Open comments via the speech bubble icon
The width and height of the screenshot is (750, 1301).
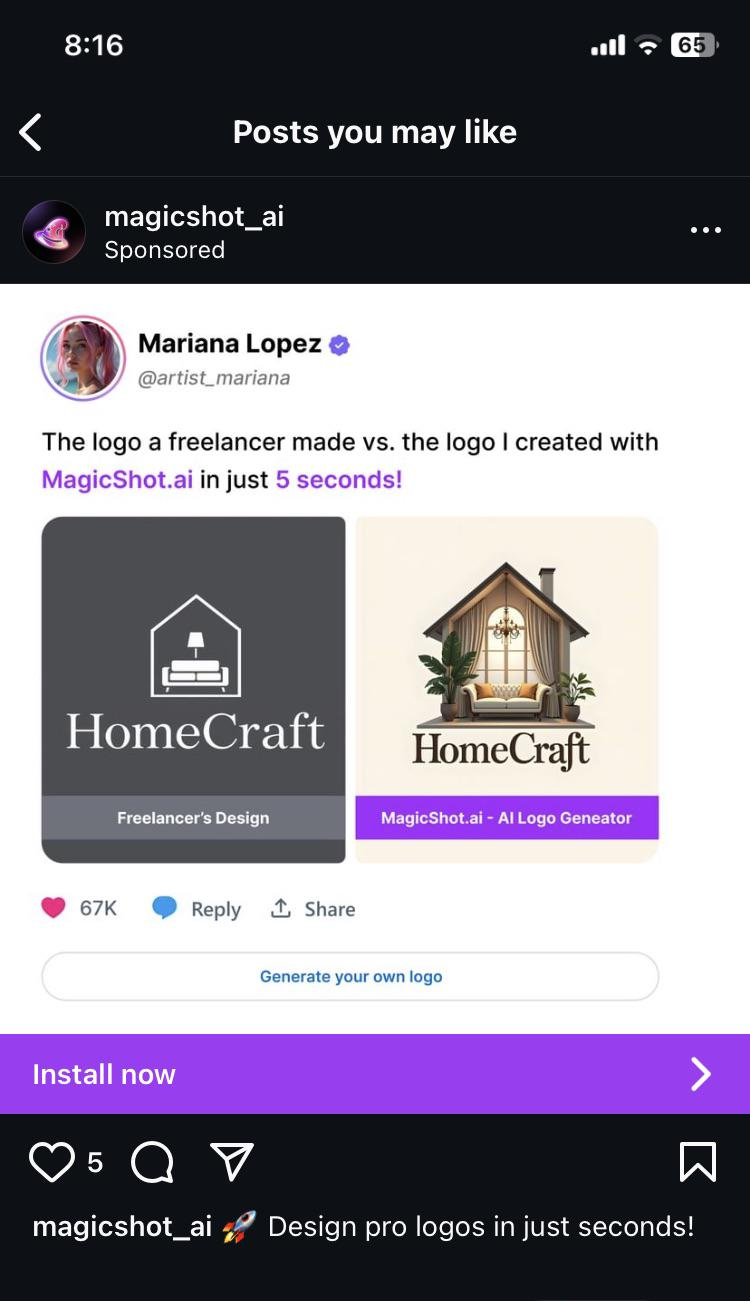pyautogui.click(x=152, y=1162)
